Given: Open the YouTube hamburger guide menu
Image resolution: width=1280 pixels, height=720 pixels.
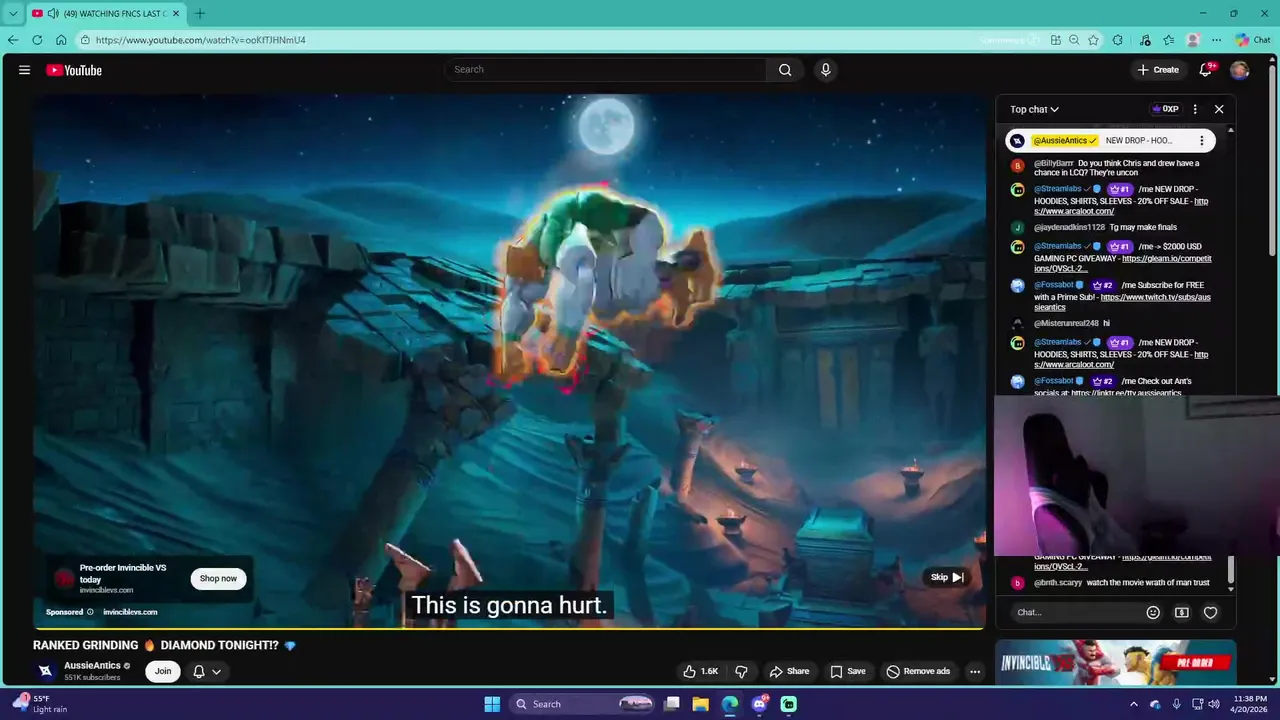Looking at the screenshot, I should click(x=24, y=70).
